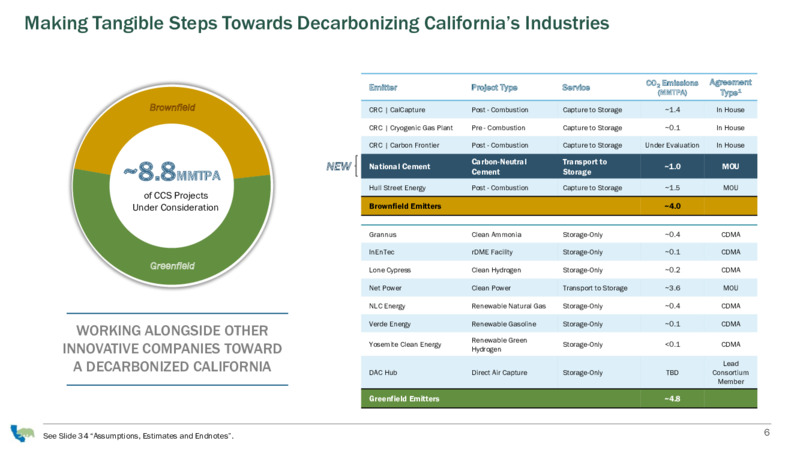Select the TBD emissions value for DAC Hub
This screenshot has height=450, width=800.
pyautogui.click(x=672, y=372)
